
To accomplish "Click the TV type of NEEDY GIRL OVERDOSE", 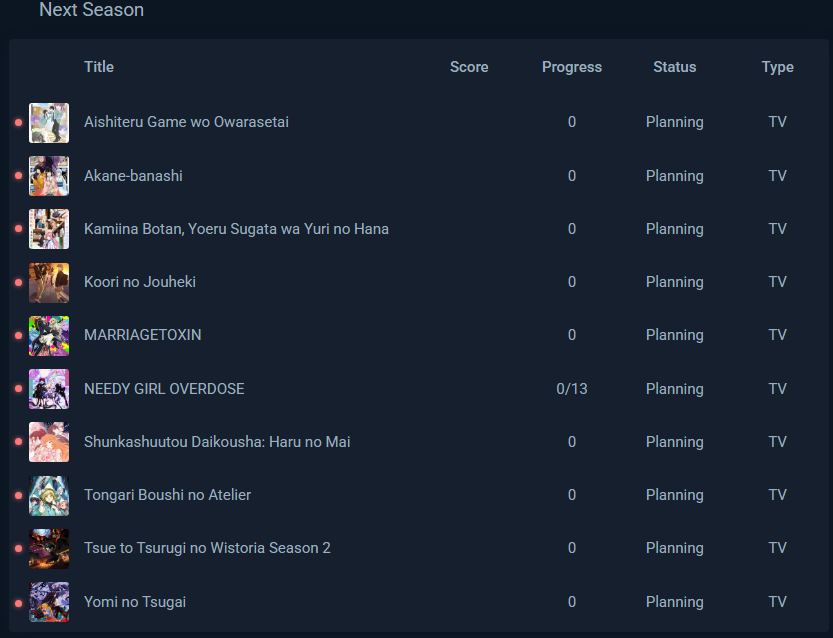I will tap(778, 389).
